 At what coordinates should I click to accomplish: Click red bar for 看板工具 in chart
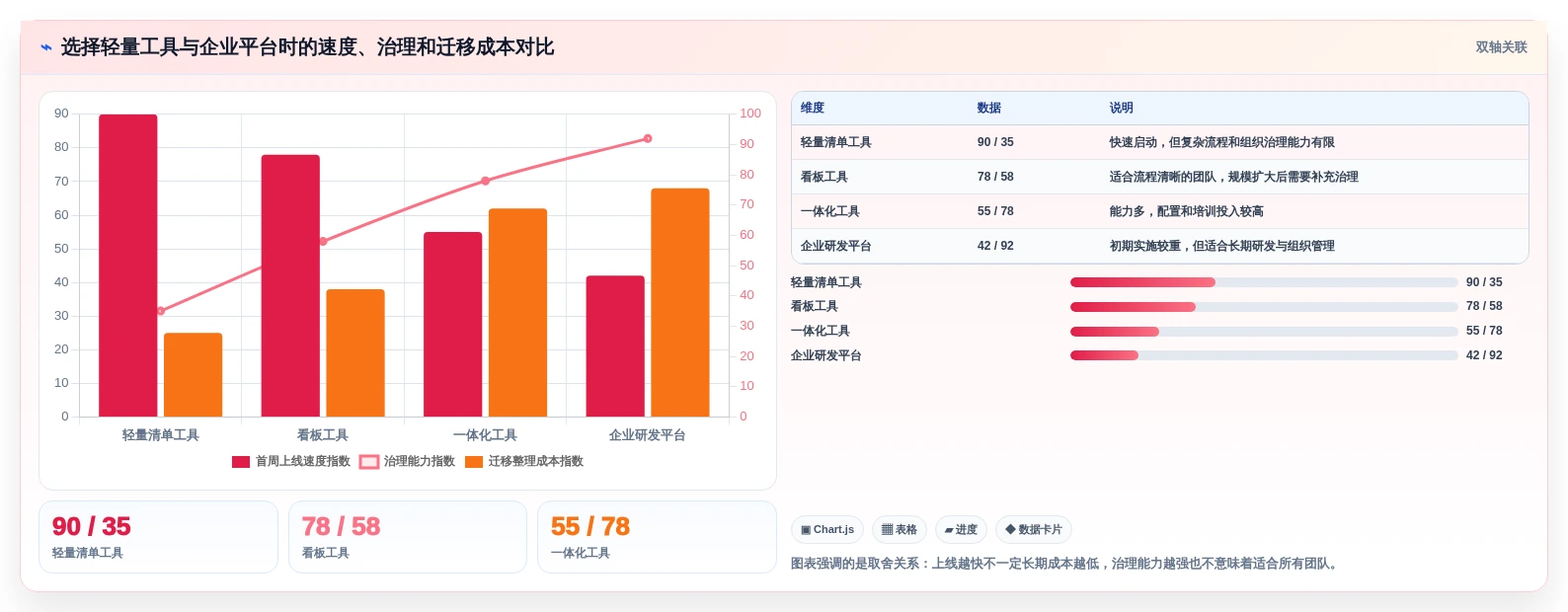tap(290, 285)
